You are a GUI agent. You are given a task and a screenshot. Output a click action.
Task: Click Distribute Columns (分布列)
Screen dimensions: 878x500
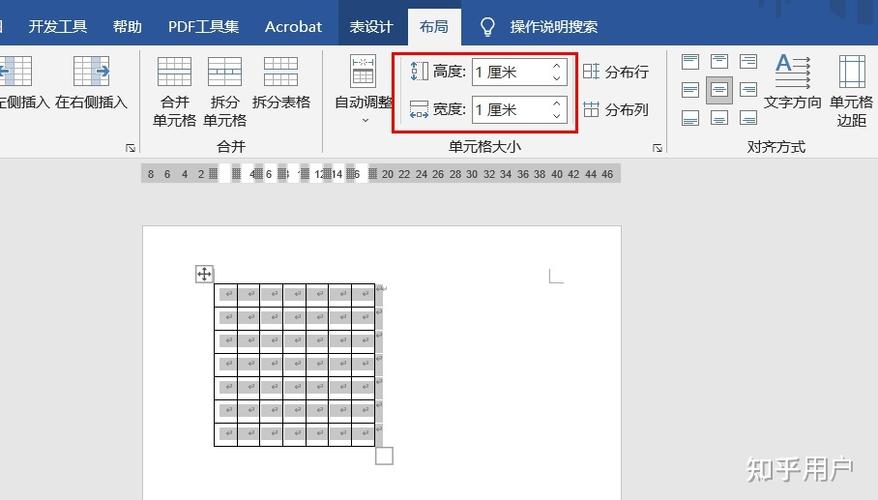pos(615,109)
